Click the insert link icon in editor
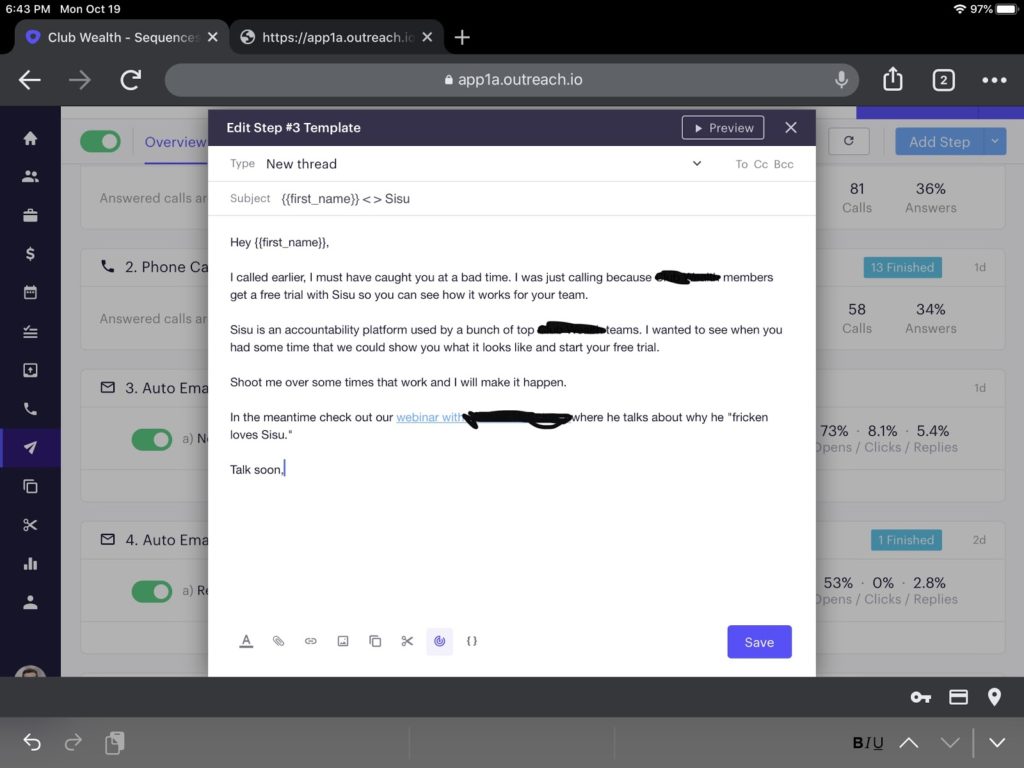 pyautogui.click(x=311, y=641)
